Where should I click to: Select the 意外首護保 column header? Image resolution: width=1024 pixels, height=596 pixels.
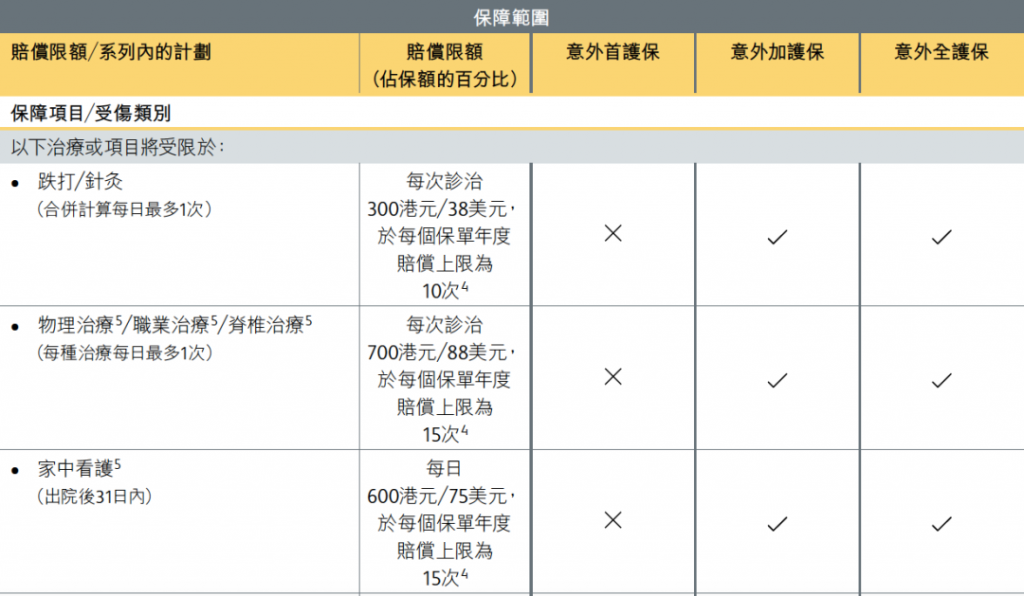coord(613,52)
